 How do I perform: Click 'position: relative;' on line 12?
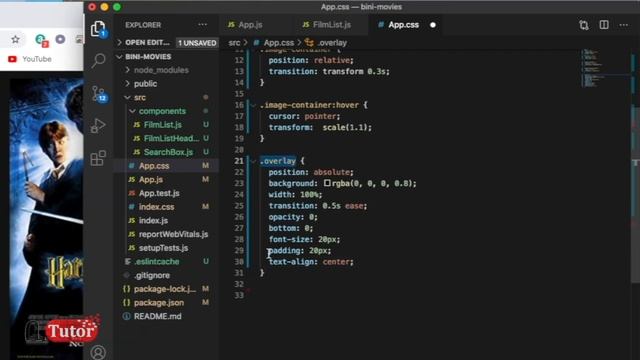311,60
